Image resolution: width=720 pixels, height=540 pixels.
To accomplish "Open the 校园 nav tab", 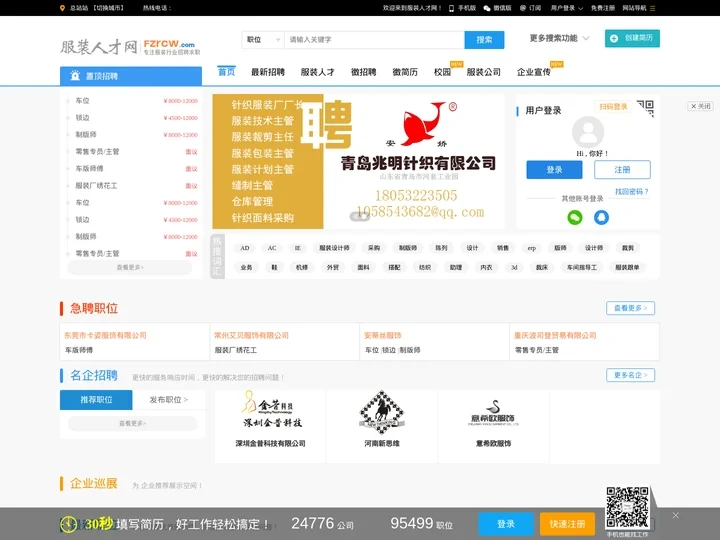I will (442, 72).
